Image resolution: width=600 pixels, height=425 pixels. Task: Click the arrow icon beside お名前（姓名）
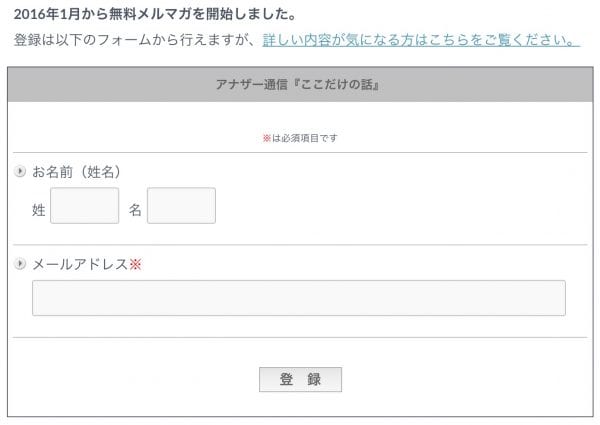coord(20,171)
